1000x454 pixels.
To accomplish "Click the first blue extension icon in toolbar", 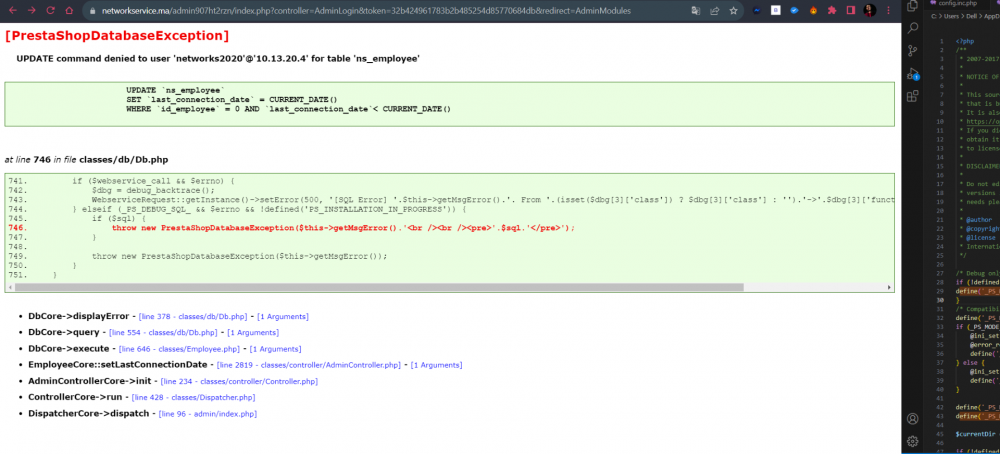I will (x=756, y=11).
